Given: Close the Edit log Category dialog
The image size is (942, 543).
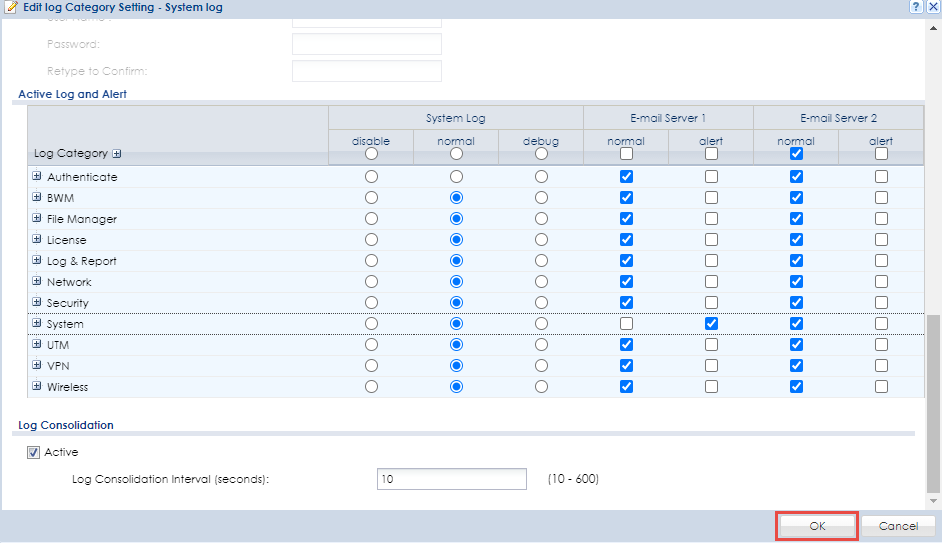Looking at the screenshot, I should coord(932,7).
